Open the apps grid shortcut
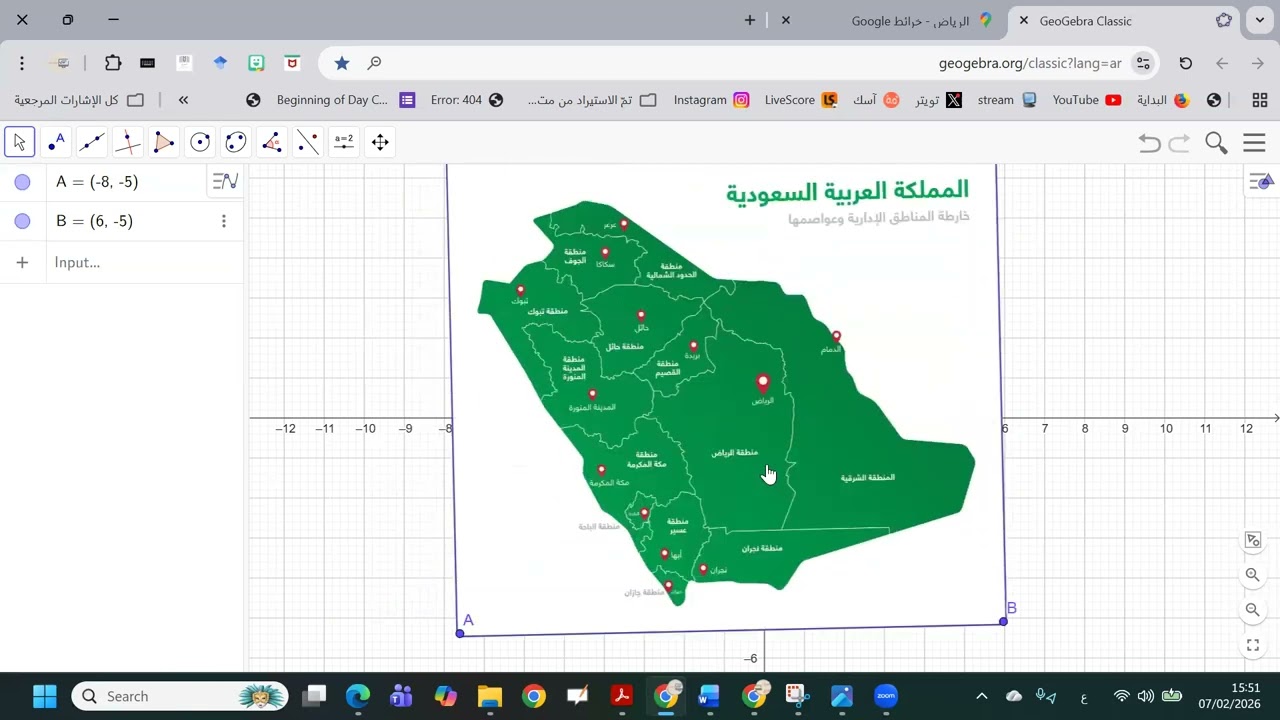The width and height of the screenshot is (1280, 720). tap(1259, 100)
